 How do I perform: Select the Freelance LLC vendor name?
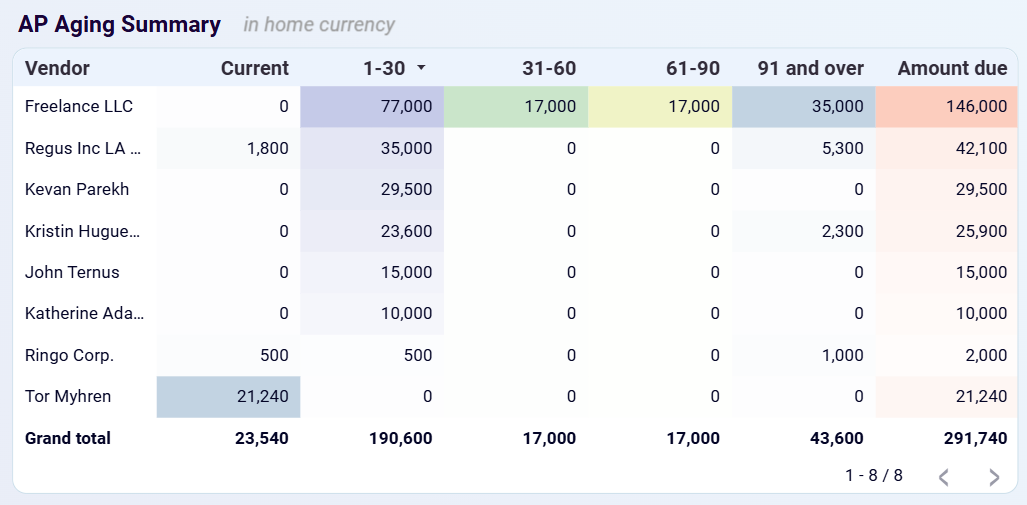pos(79,106)
